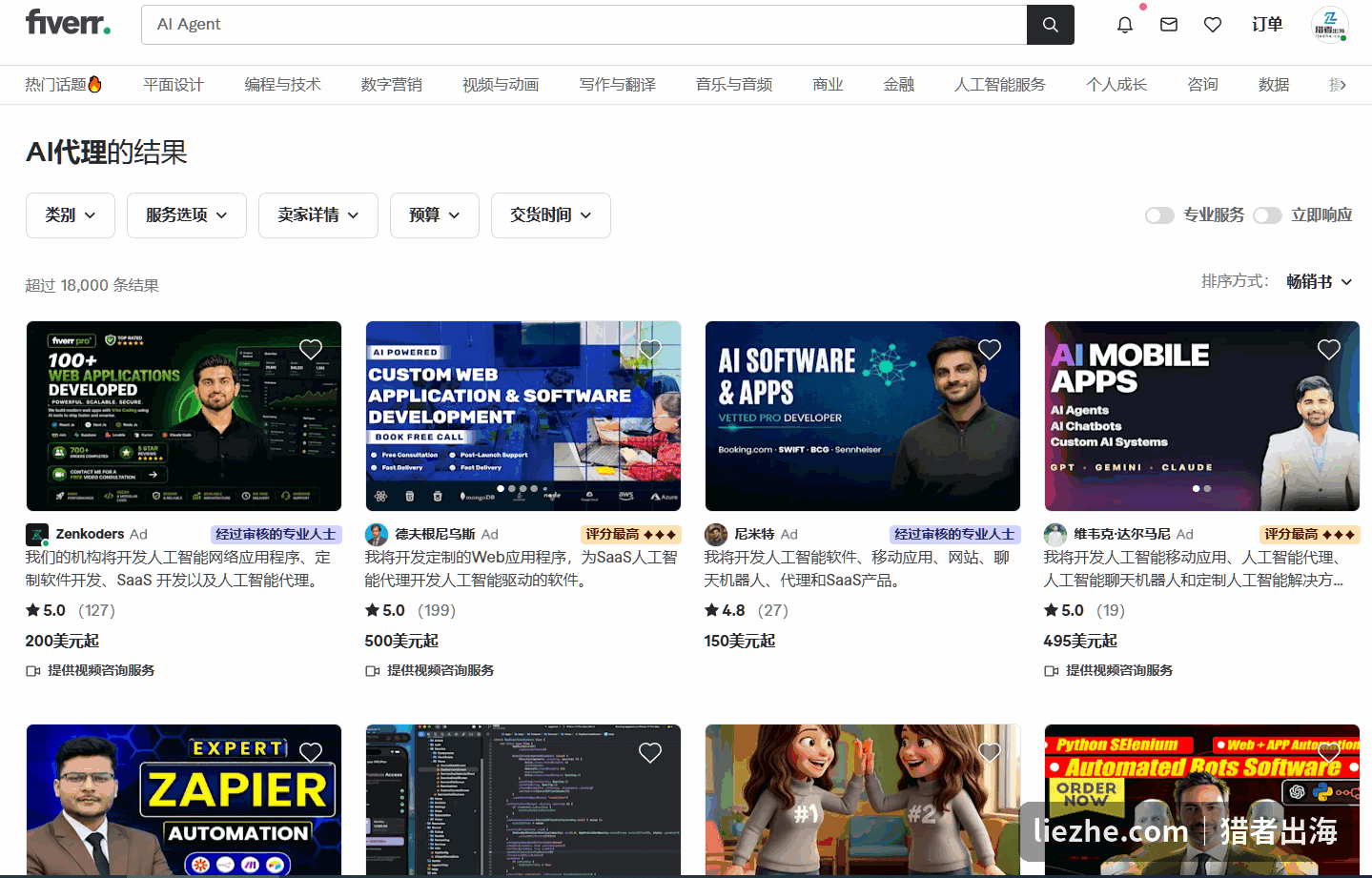Click the 尼米特 seller avatar
Screen dimensions: 1372x878
pyautogui.click(x=716, y=535)
